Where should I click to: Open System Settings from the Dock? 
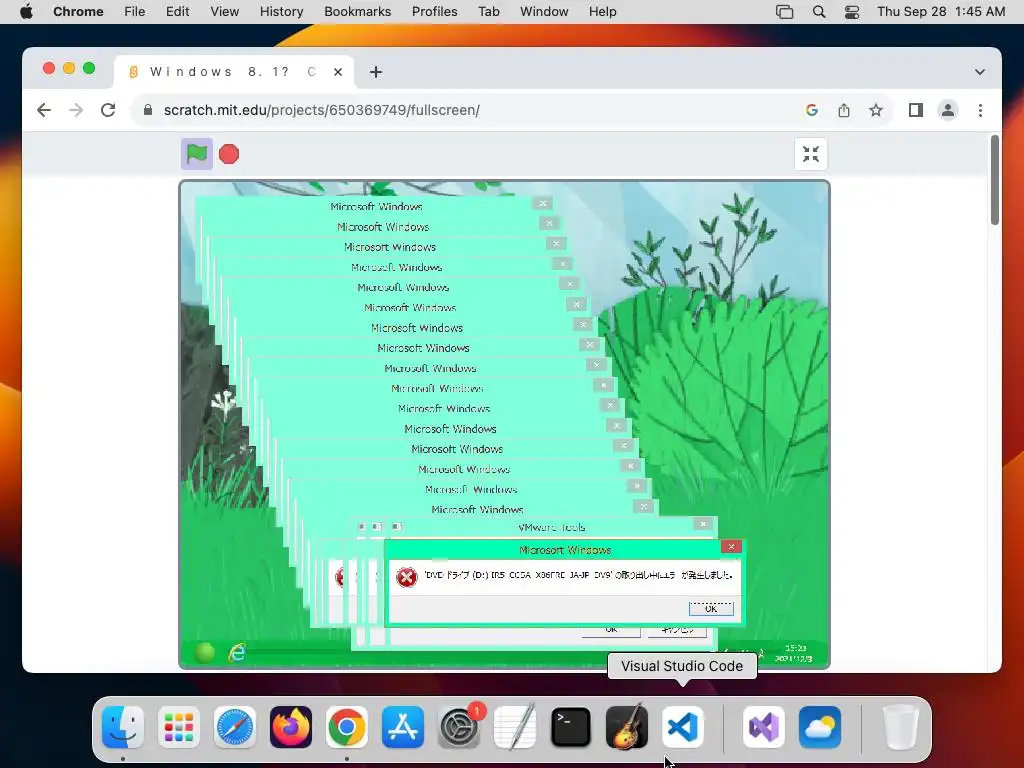459,727
